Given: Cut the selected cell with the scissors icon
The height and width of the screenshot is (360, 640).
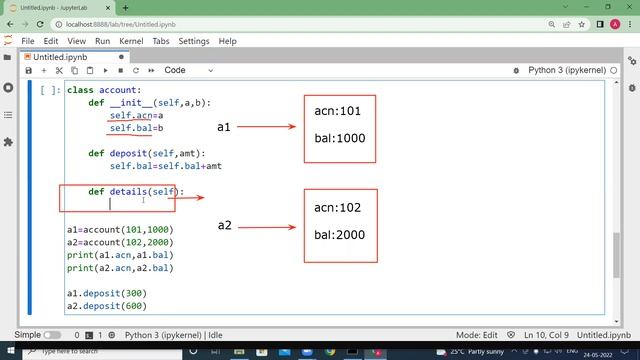Looking at the screenshot, I should coord(59,71).
